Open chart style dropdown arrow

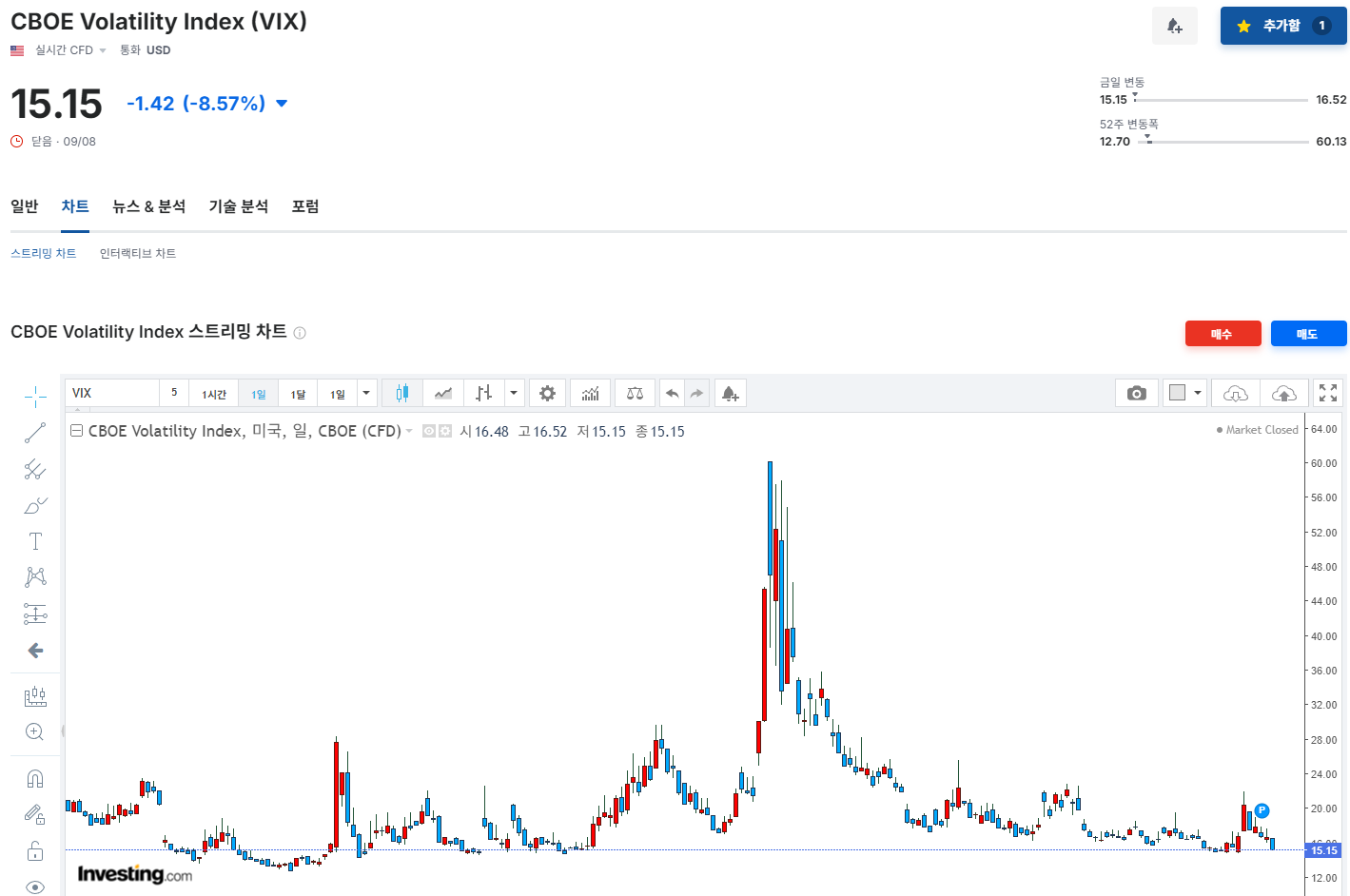click(514, 393)
